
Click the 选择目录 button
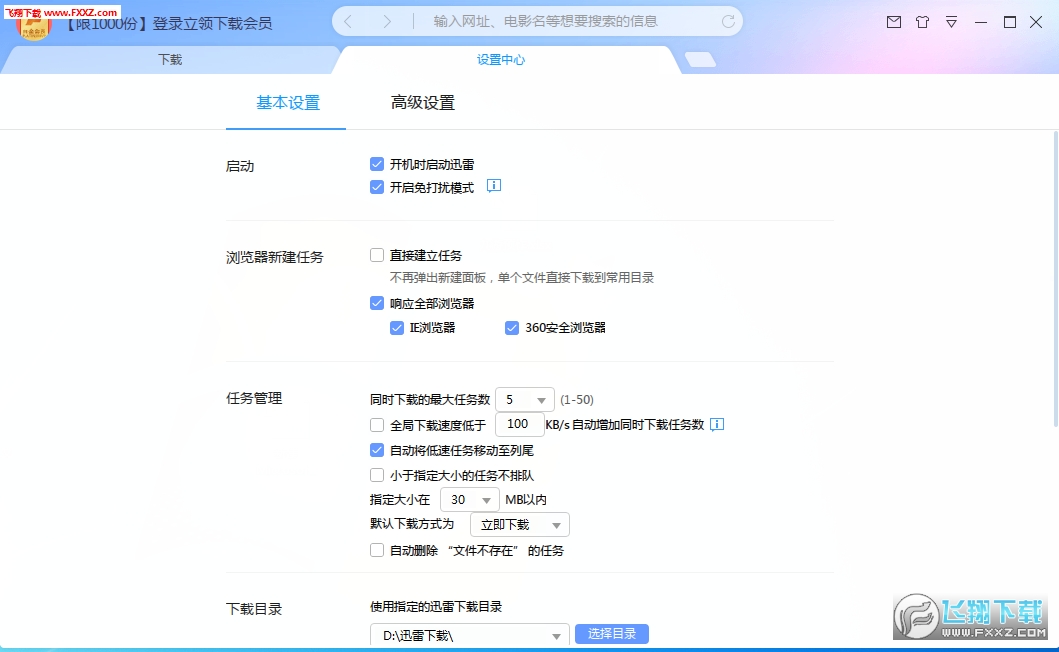click(611, 634)
